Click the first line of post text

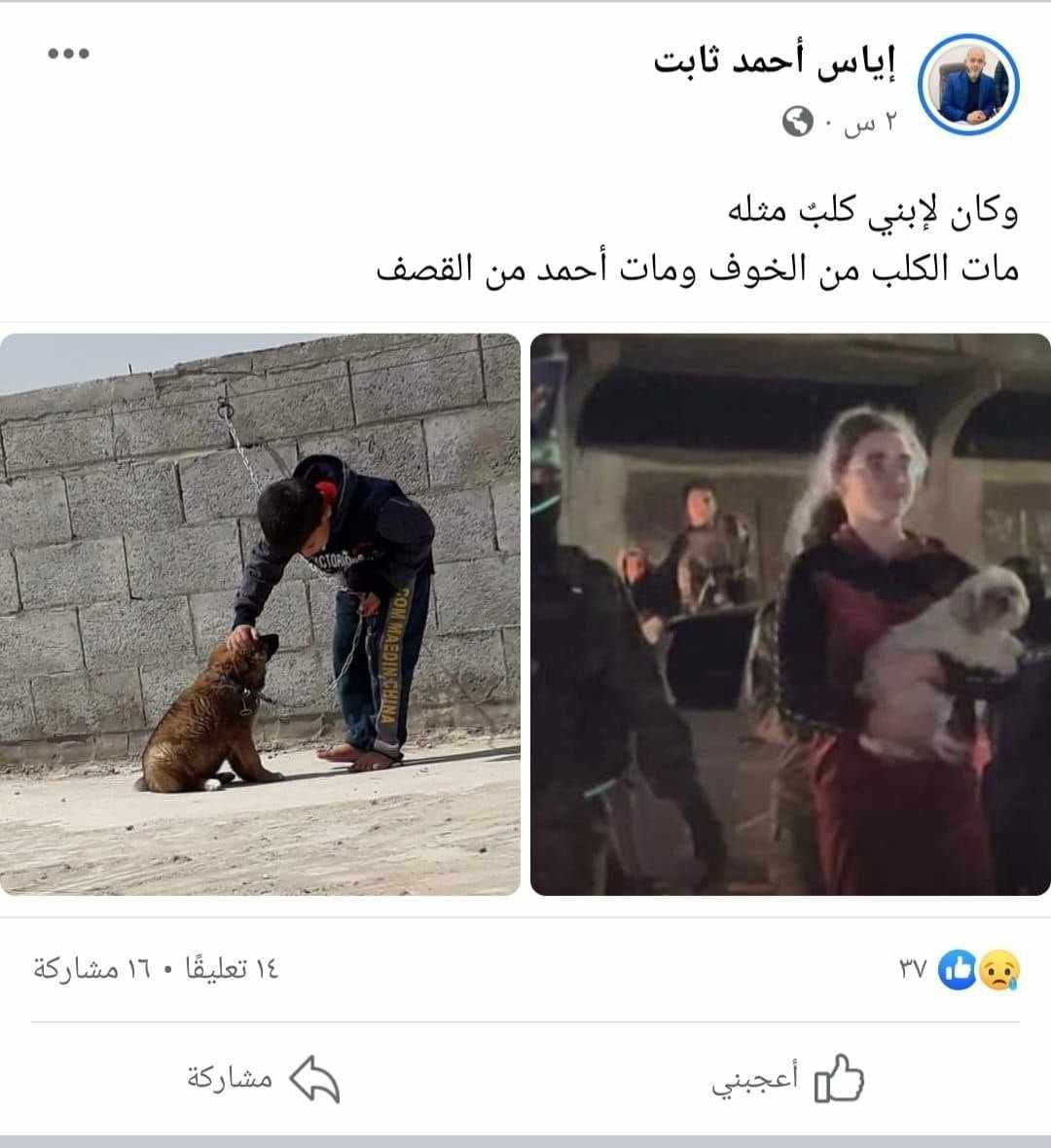[x=873, y=212]
